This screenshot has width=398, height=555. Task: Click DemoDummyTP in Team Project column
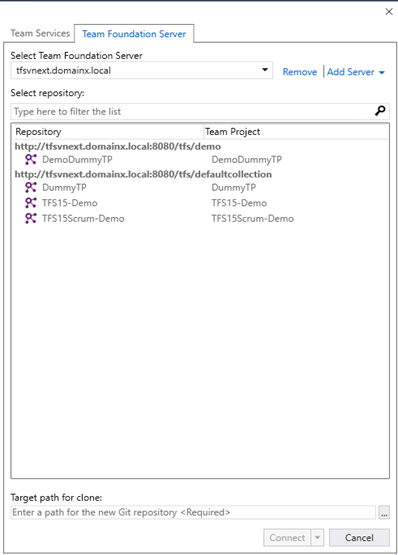[x=247, y=160]
